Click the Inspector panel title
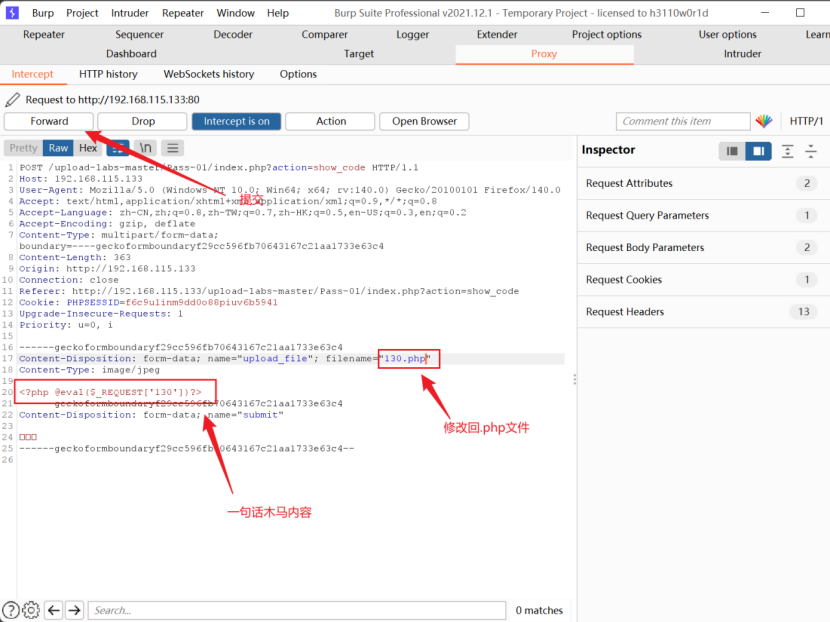 (x=608, y=150)
